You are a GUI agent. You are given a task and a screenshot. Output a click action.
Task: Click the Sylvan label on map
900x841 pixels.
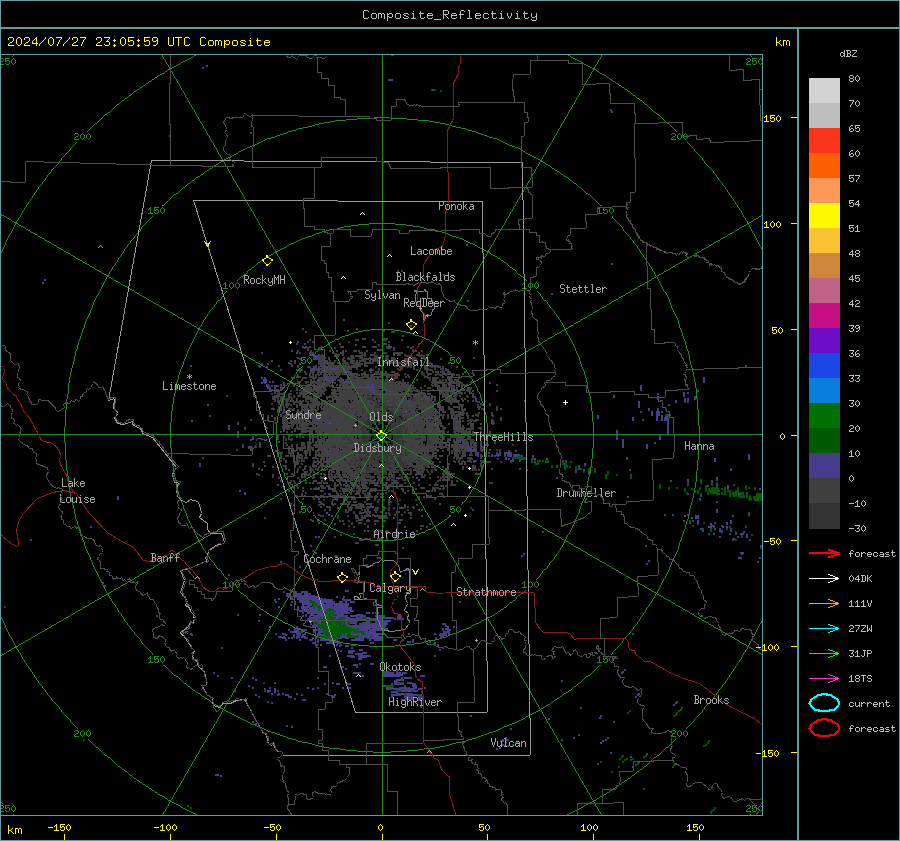(x=382, y=295)
